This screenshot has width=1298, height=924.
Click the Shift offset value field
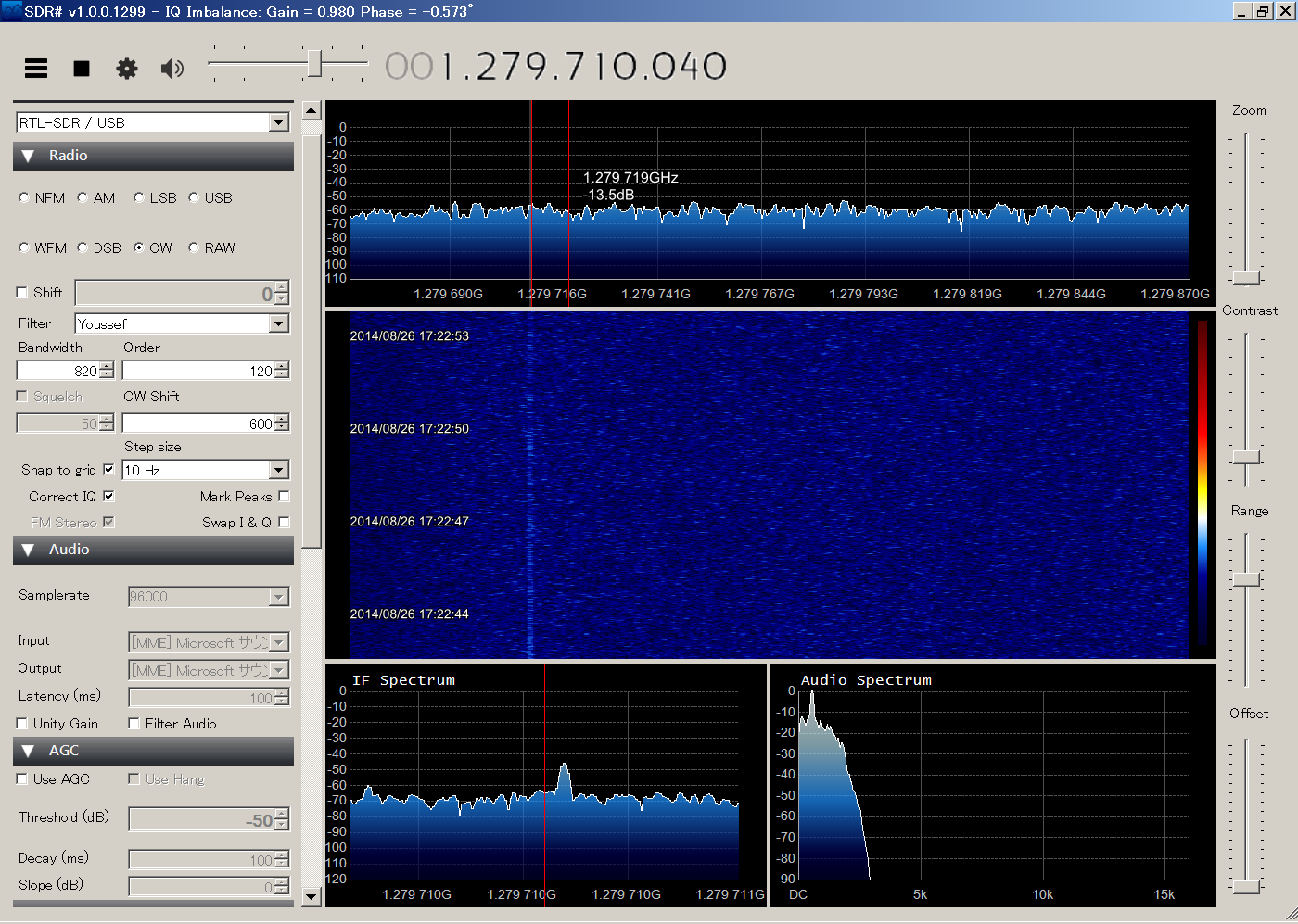[174, 294]
